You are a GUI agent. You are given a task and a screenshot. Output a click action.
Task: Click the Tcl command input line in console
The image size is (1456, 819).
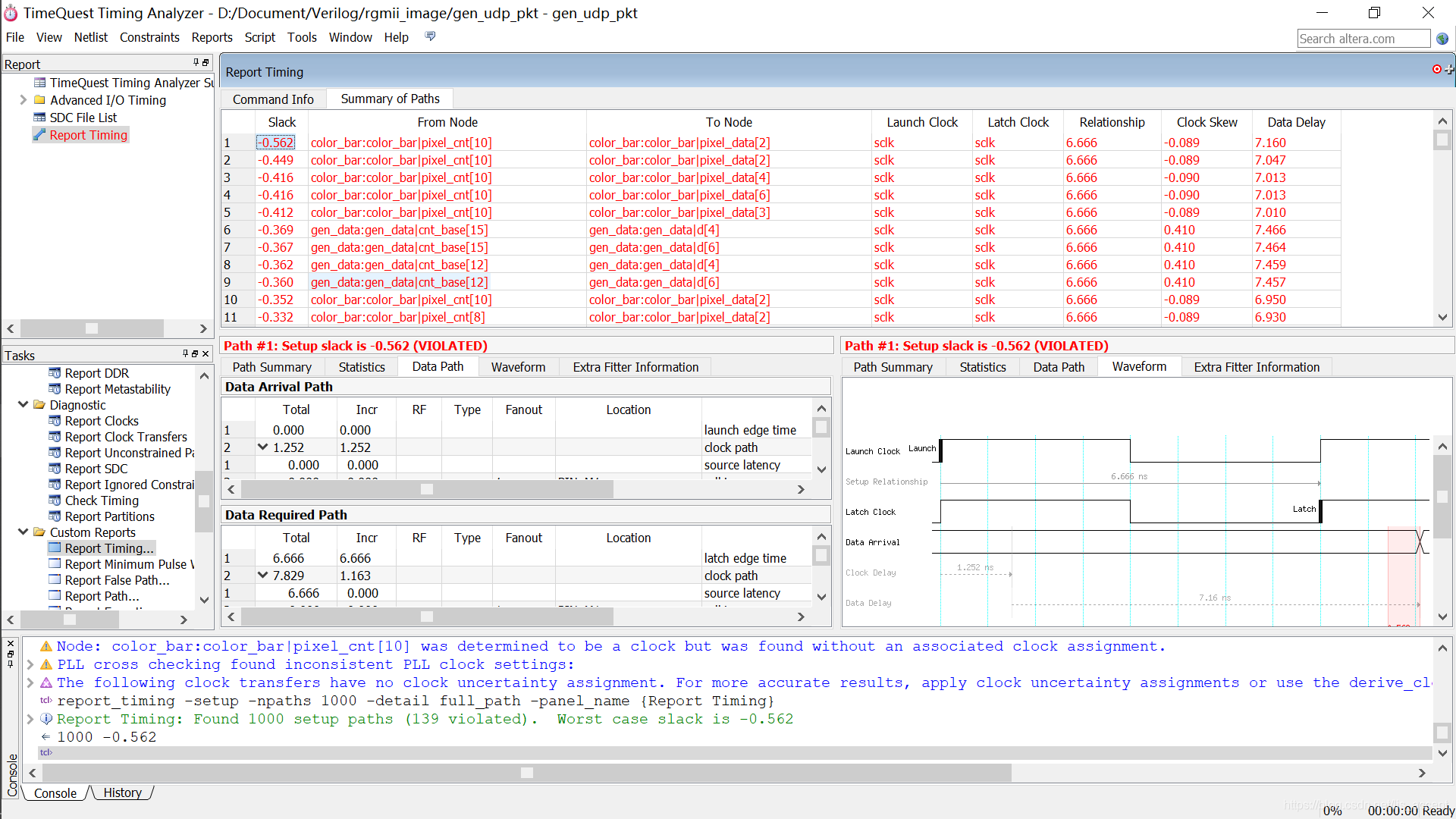(x=734, y=753)
